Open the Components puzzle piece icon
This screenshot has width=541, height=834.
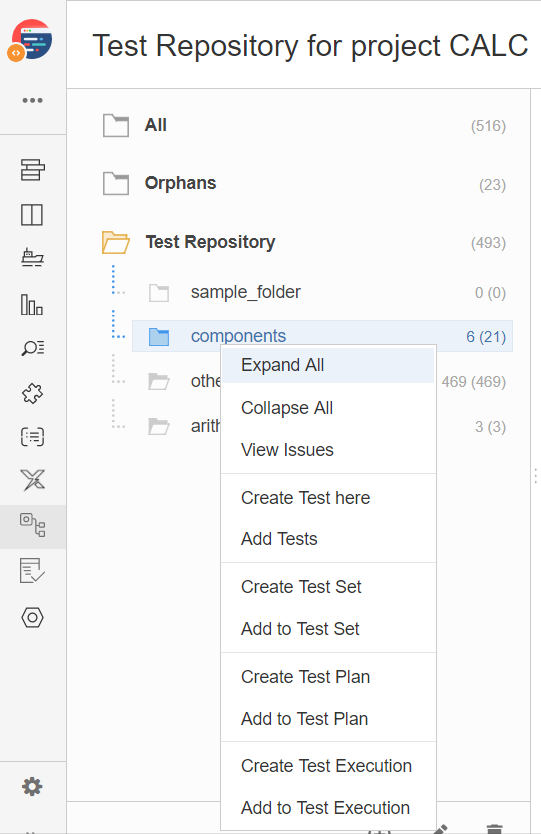pos(32,393)
